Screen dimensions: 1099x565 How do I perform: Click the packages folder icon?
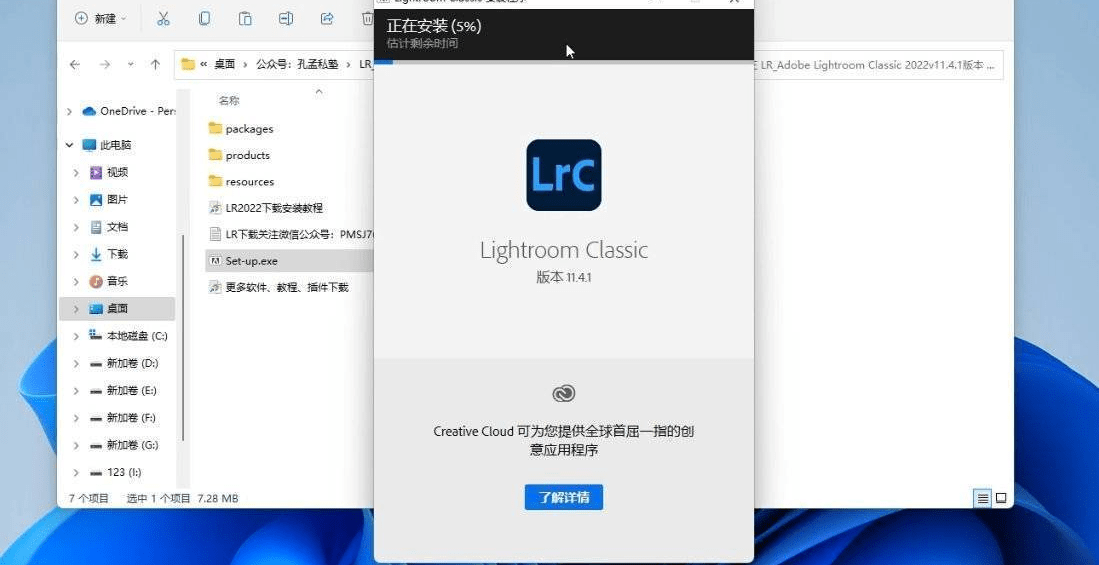click(x=215, y=128)
